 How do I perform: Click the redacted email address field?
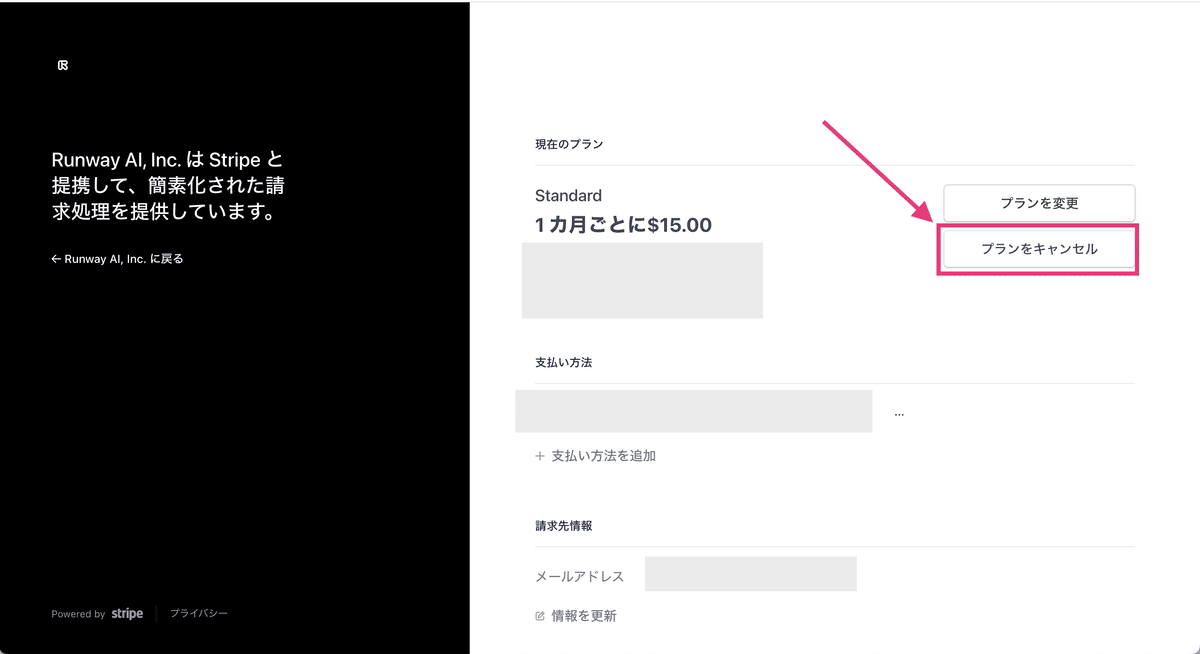click(x=750, y=574)
